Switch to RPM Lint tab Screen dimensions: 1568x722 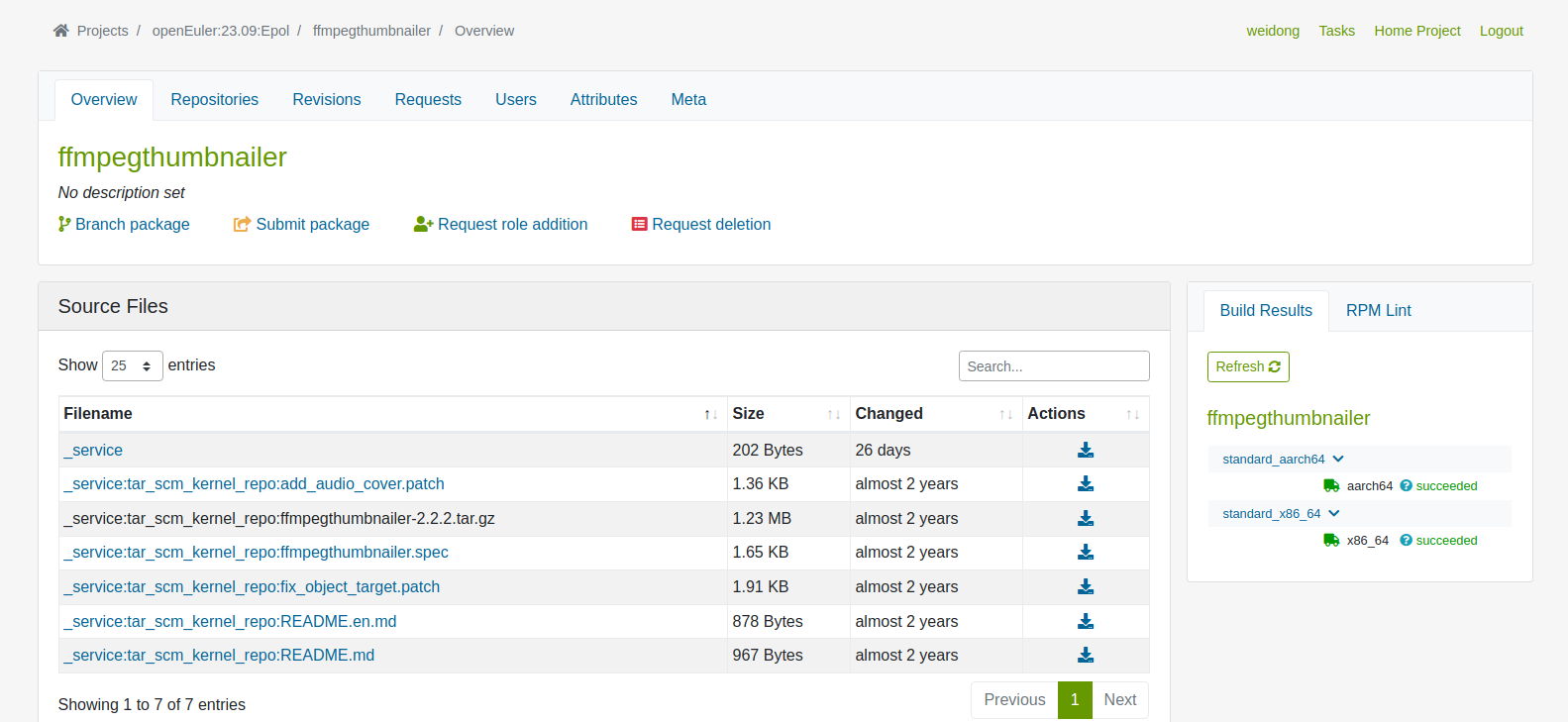1379,311
